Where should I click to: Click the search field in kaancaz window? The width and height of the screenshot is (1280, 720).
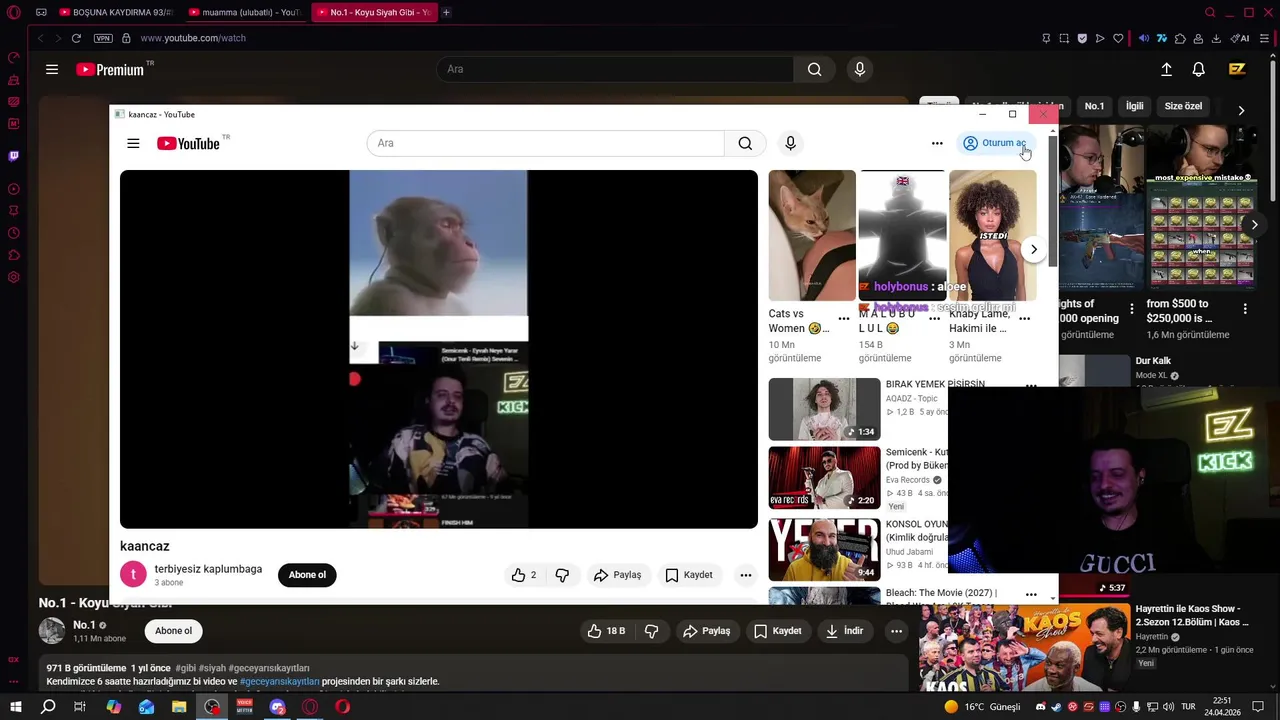click(x=546, y=143)
